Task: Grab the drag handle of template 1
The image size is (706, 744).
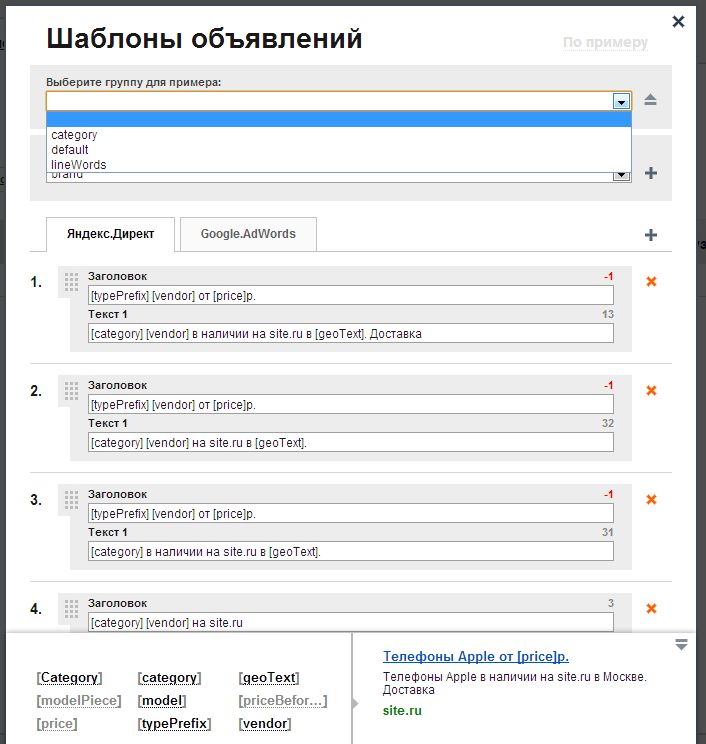Action: (71, 282)
